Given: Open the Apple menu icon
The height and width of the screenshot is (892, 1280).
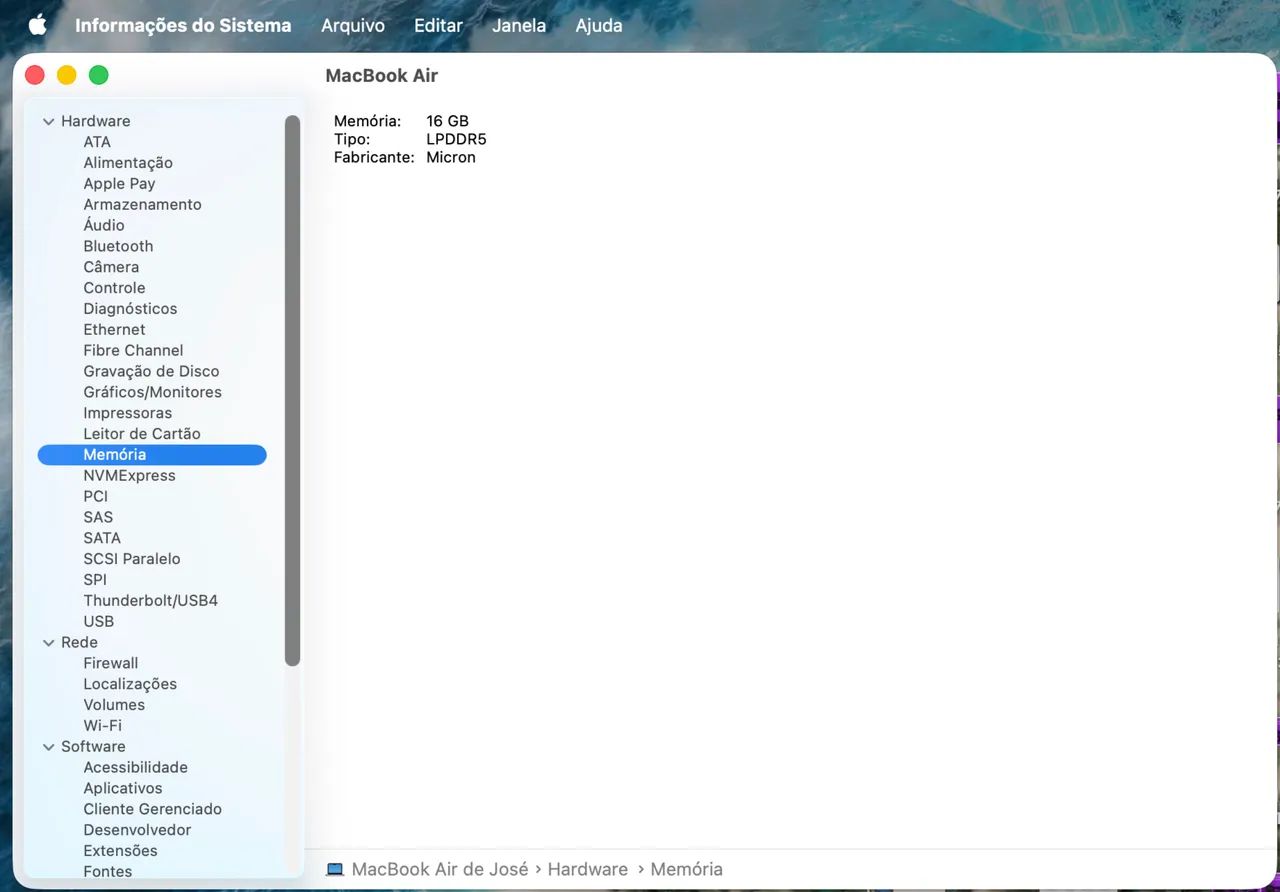Looking at the screenshot, I should tap(37, 25).
